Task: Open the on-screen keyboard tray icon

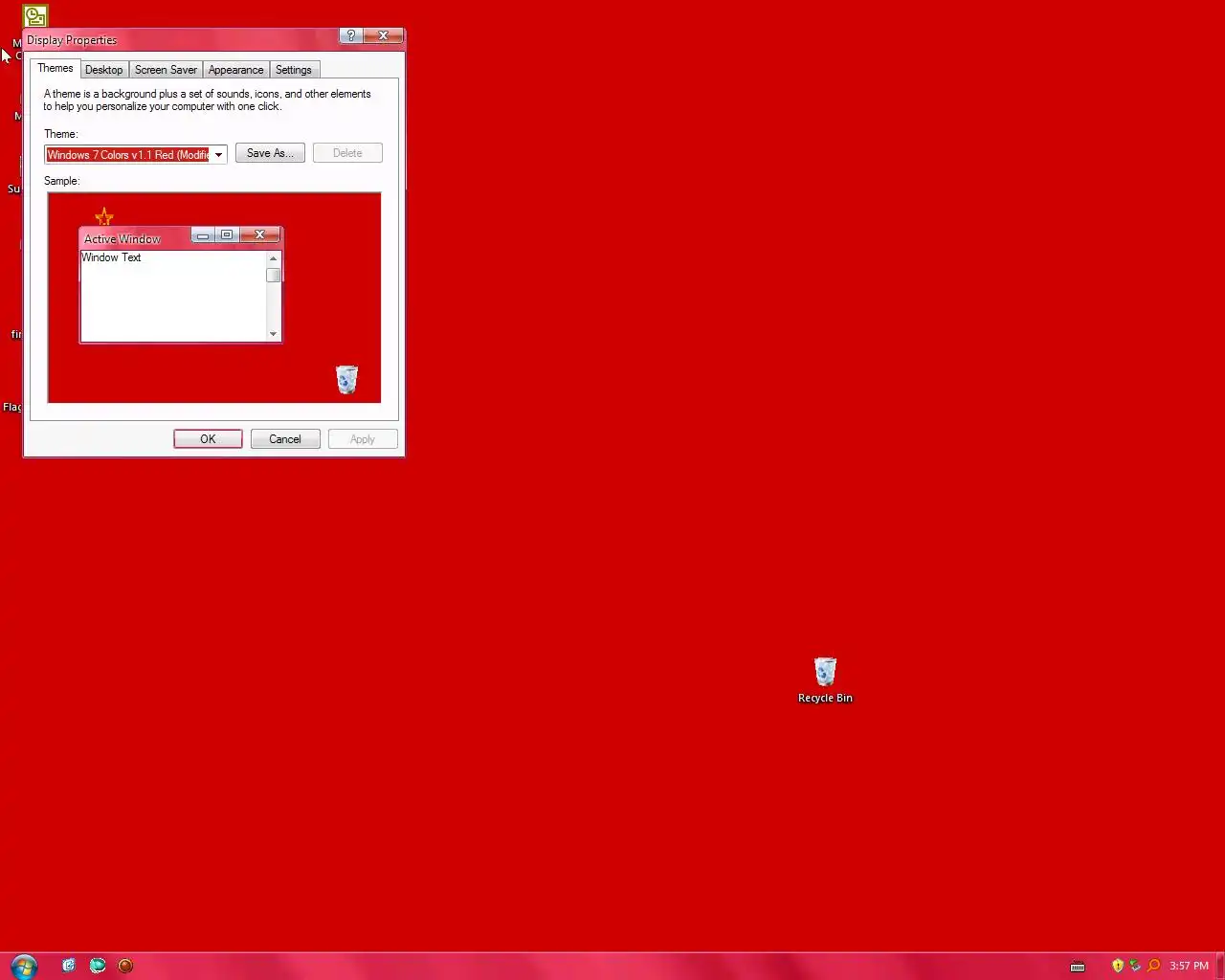Action: coord(1078,966)
